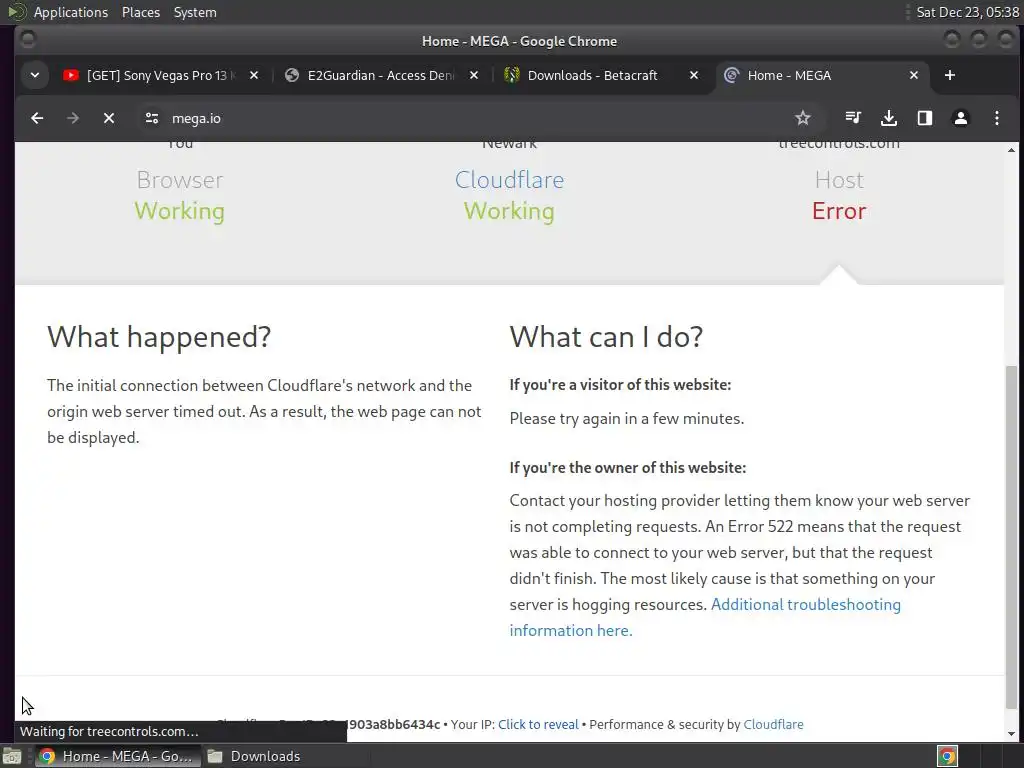
Task: Open the Cloudflare link in footer
Action: (x=773, y=724)
